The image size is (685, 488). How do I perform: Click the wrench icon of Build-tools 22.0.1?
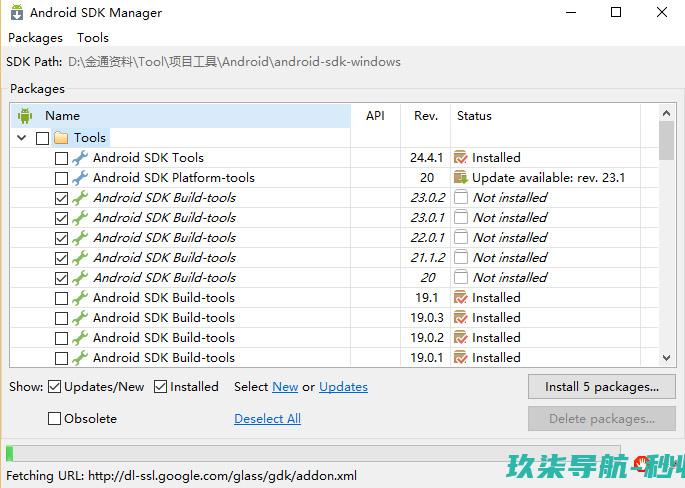tap(80, 238)
